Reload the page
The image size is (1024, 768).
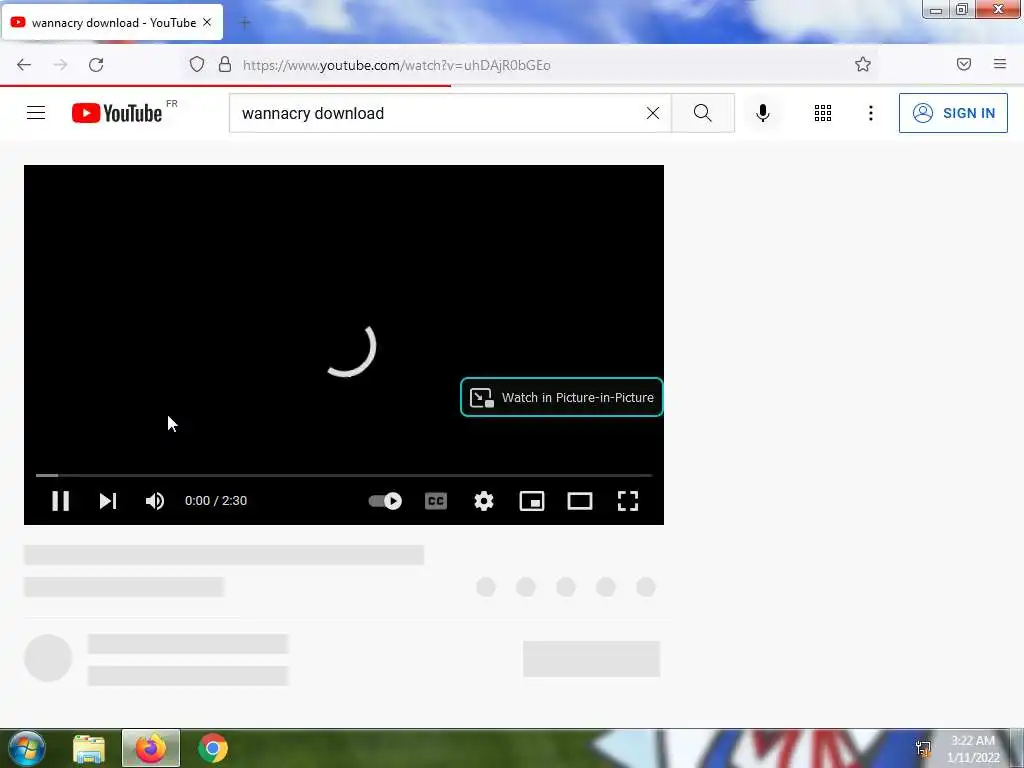(96, 65)
